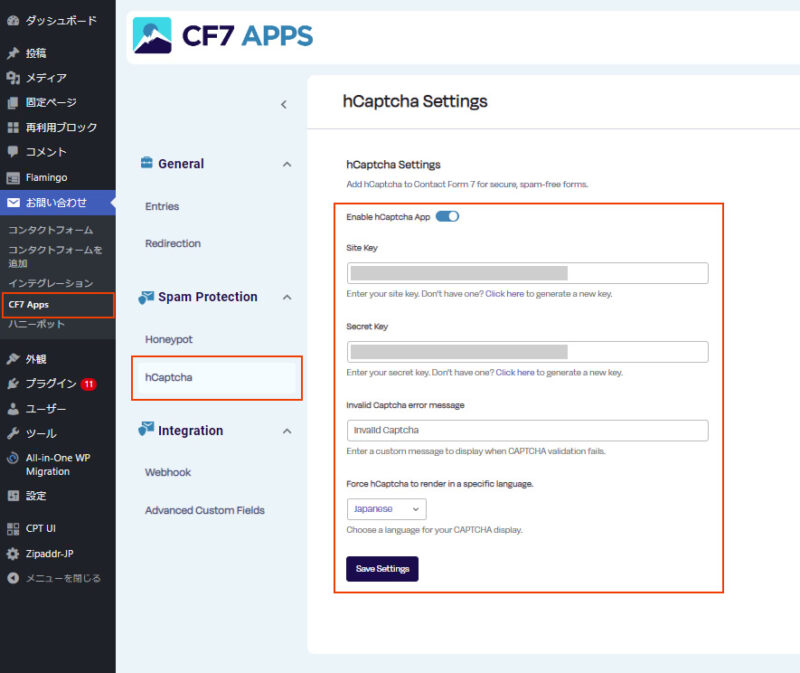This screenshot has height=673, width=800.
Task: Collapse the Spam Protection section
Action: click(287, 297)
